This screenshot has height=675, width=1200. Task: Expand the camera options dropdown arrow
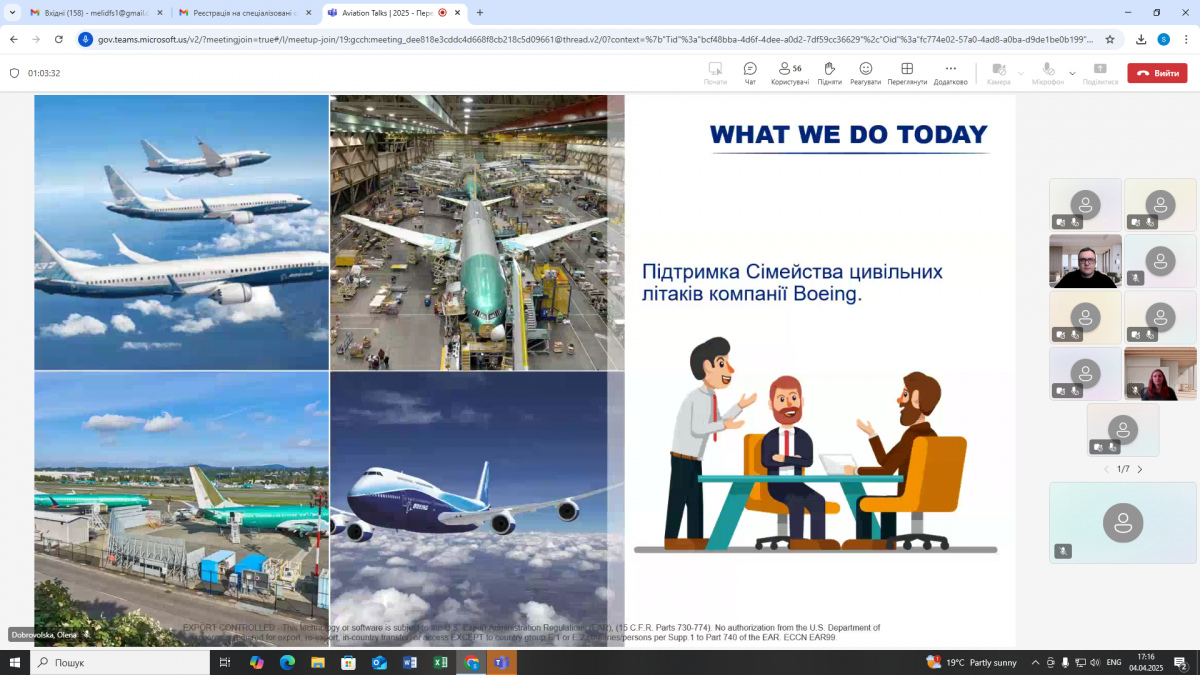(x=1021, y=73)
